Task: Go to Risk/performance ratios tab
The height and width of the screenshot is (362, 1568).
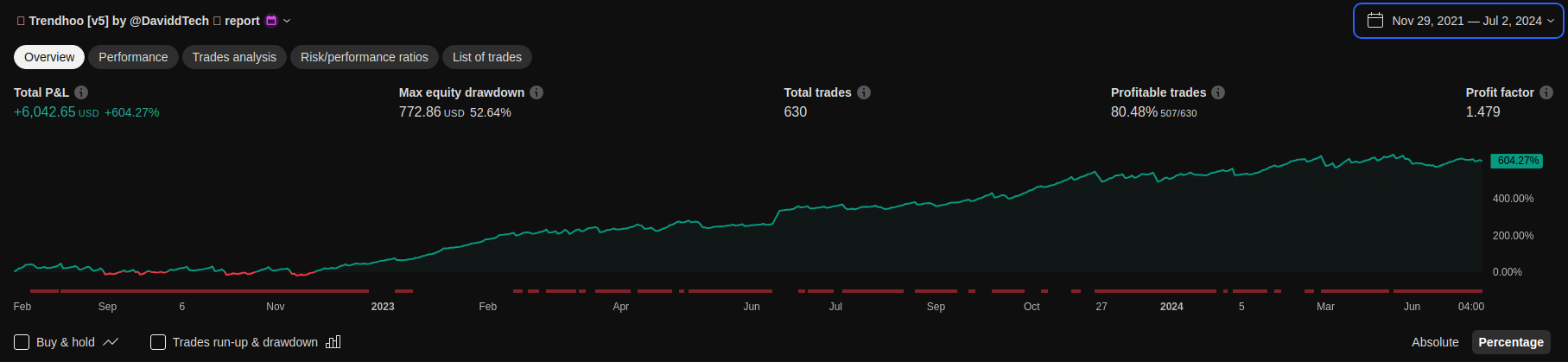Action: tap(364, 57)
